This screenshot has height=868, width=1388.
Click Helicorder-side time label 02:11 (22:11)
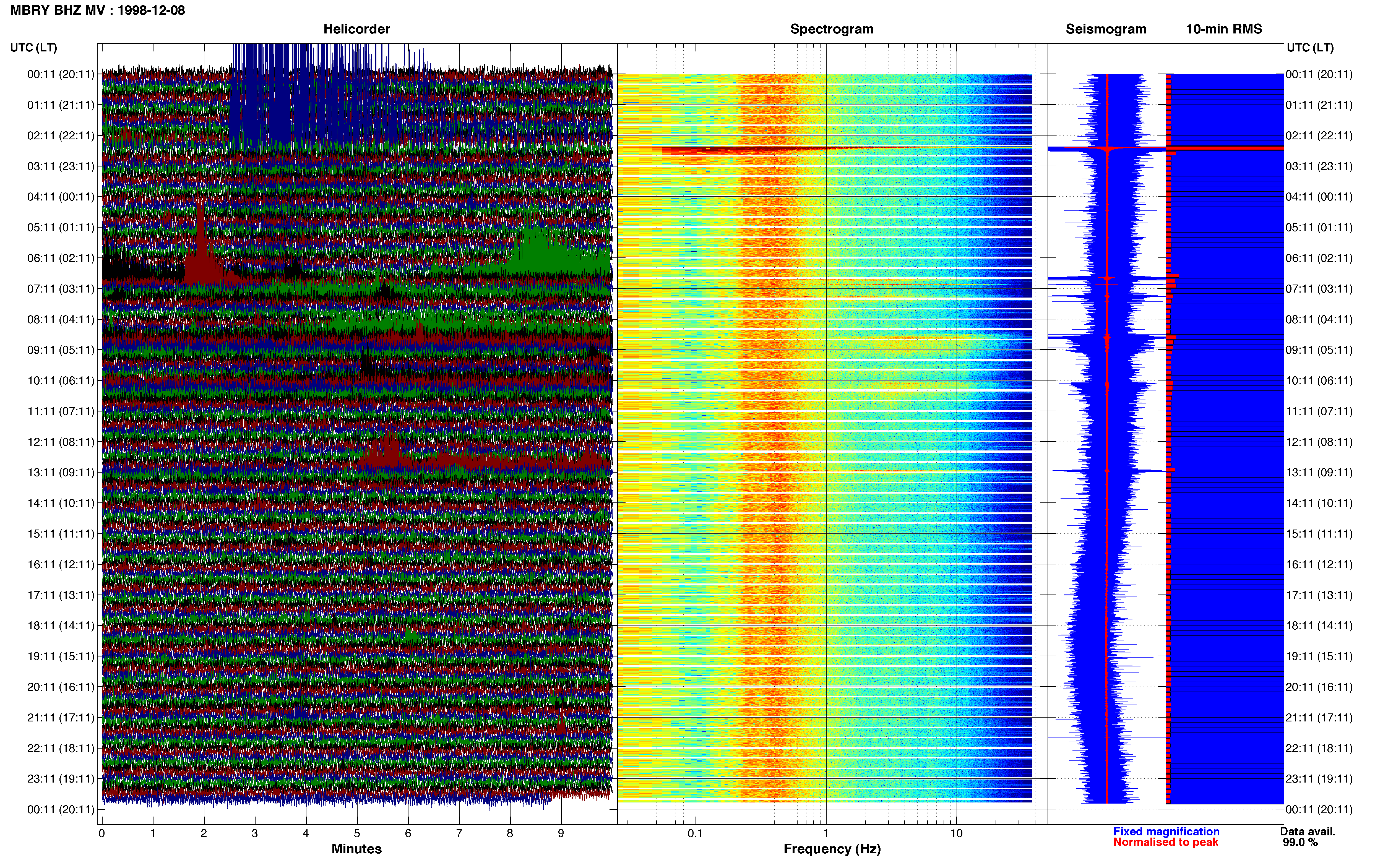pyautogui.click(x=61, y=135)
